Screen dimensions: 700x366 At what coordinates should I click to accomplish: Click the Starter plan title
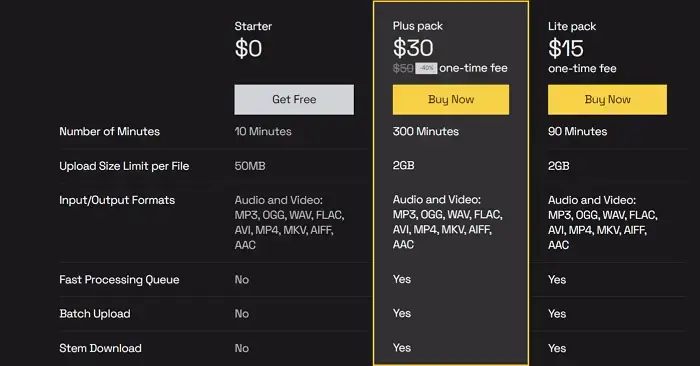click(253, 26)
